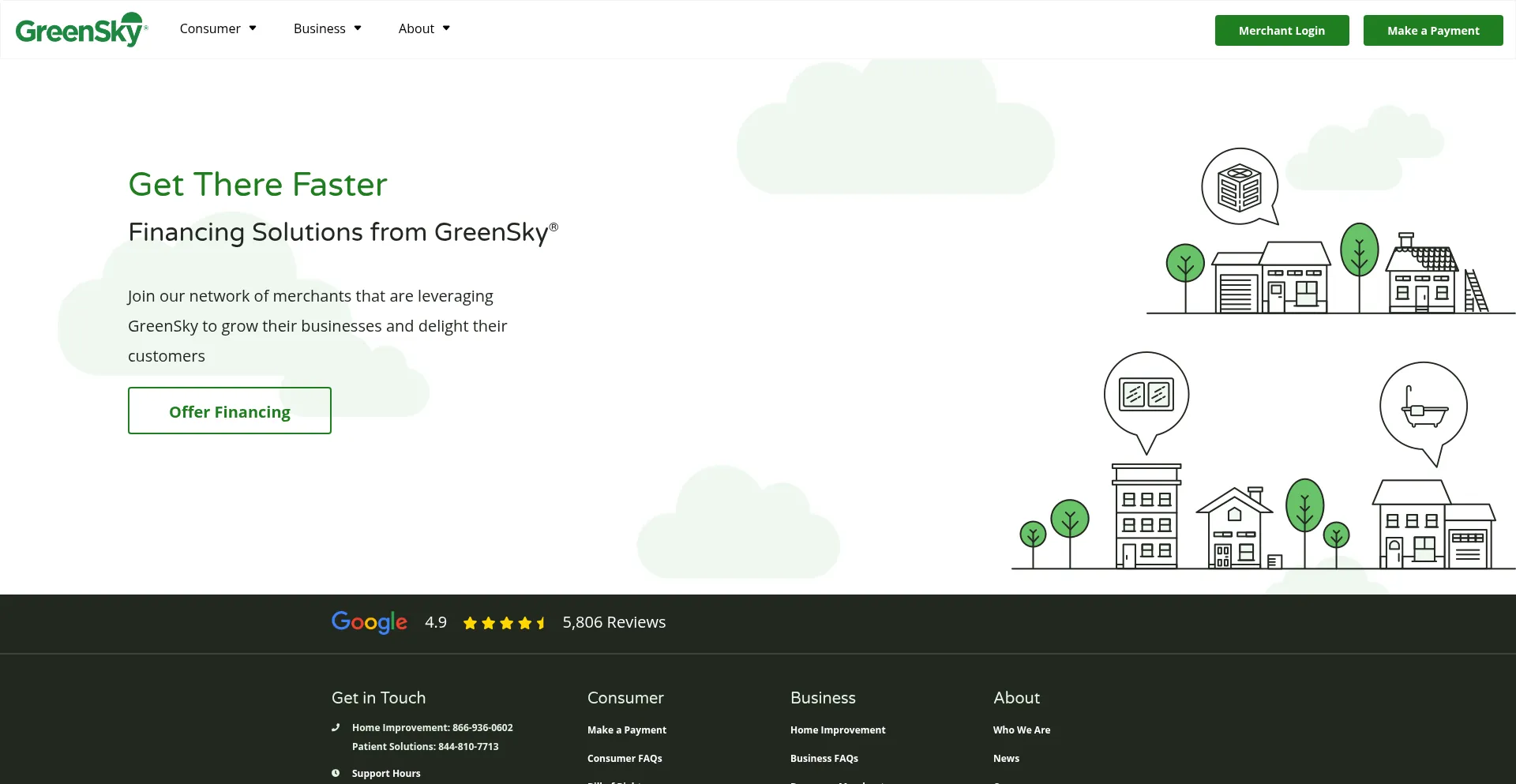Expand the Consumer dropdown menu
Image resolution: width=1516 pixels, height=784 pixels.
tap(218, 28)
